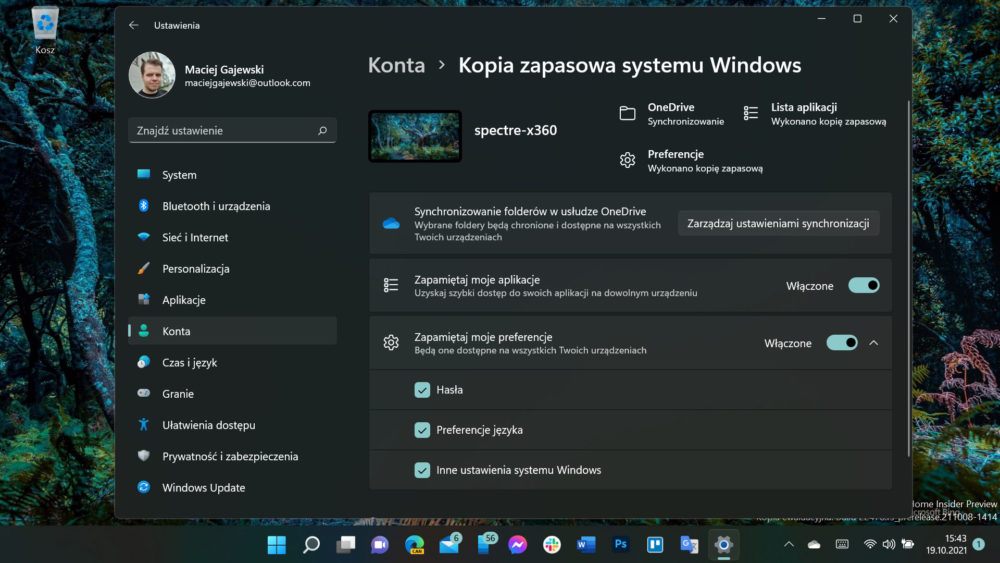Collapse Zapamiętaj moje preferencje section
The height and width of the screenshot is (563, 1000).
[x=874, y=343]
